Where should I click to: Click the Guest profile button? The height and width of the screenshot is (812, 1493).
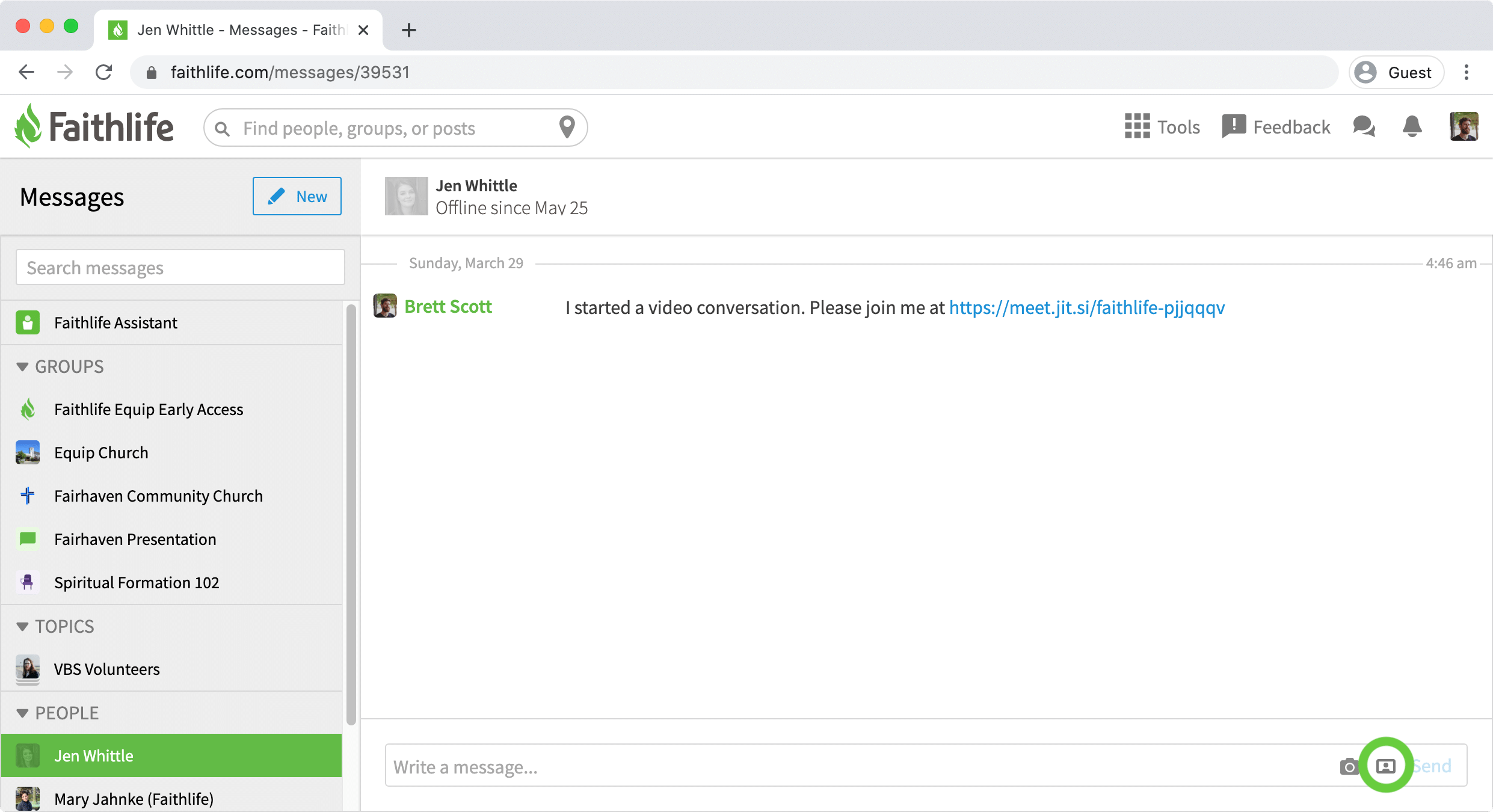click(1396, 72)
